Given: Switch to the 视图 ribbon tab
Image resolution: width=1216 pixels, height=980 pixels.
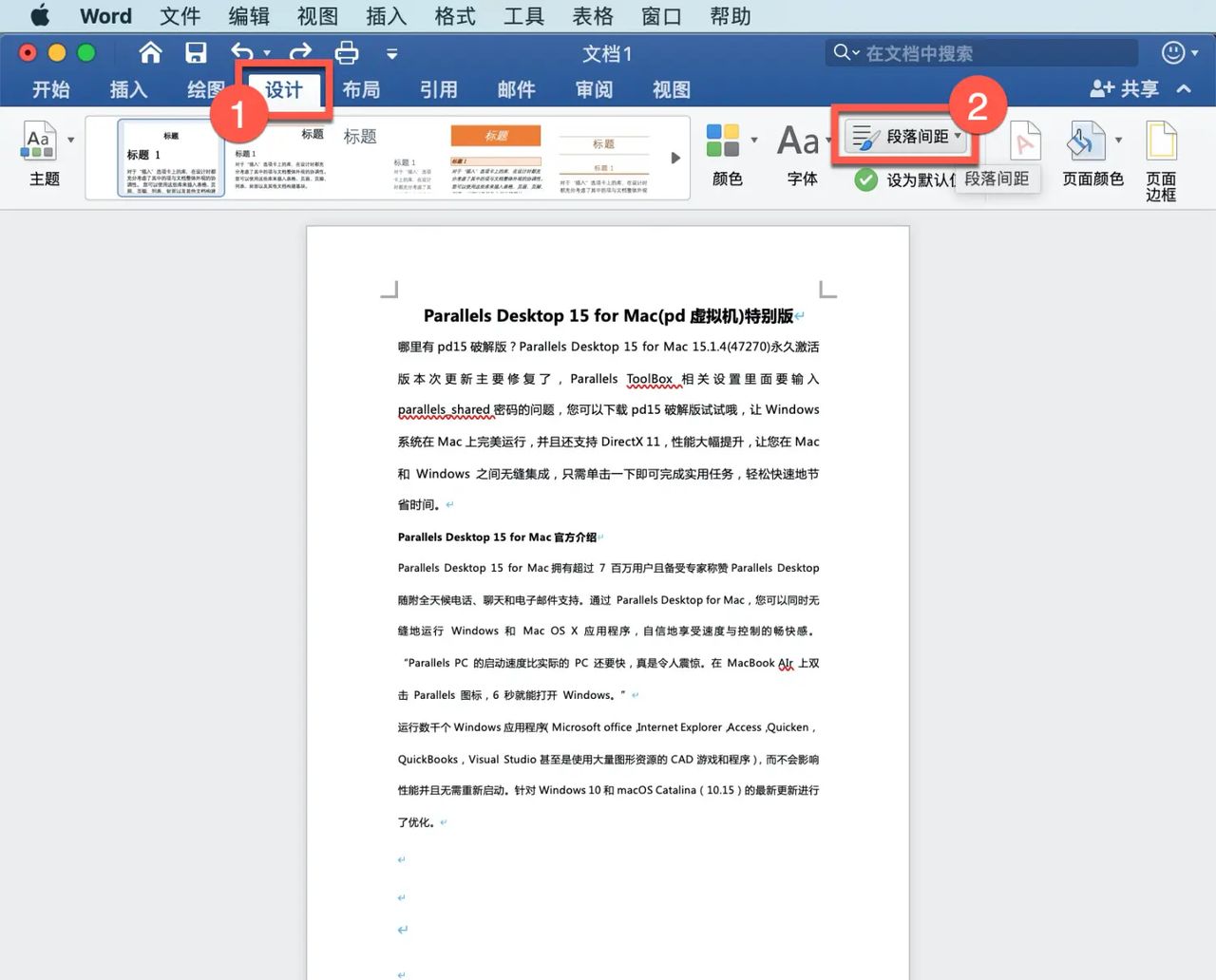Looking at the screenshot, I should pos(672,89).
